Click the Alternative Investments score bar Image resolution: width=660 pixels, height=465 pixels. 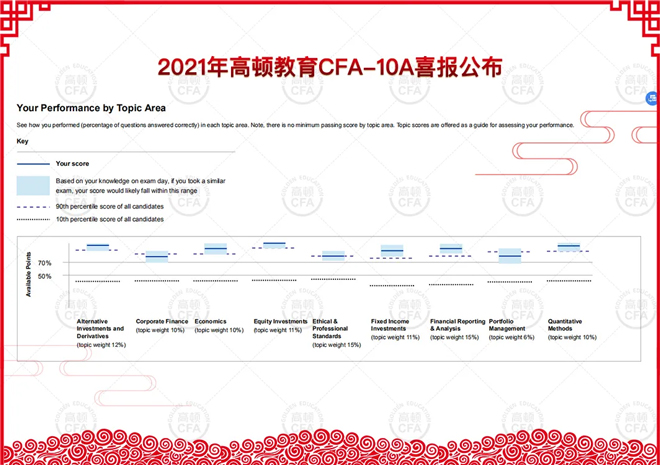pos(98,245)
